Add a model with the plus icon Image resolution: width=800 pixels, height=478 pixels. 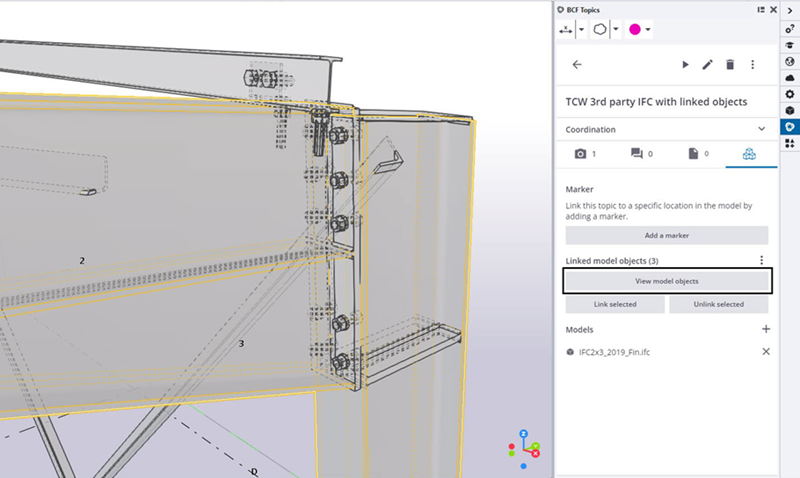766,329
